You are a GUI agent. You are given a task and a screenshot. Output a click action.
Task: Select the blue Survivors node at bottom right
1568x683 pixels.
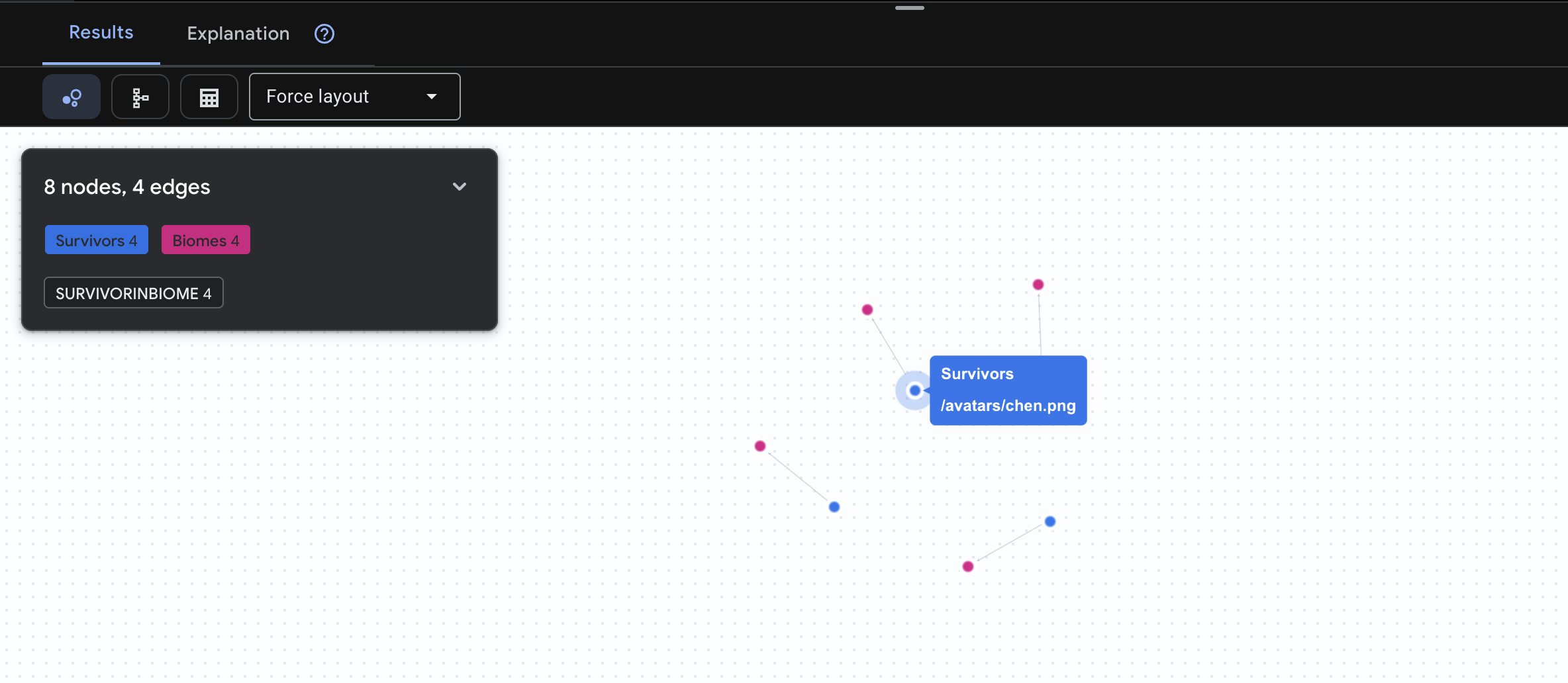point(1050,522)
